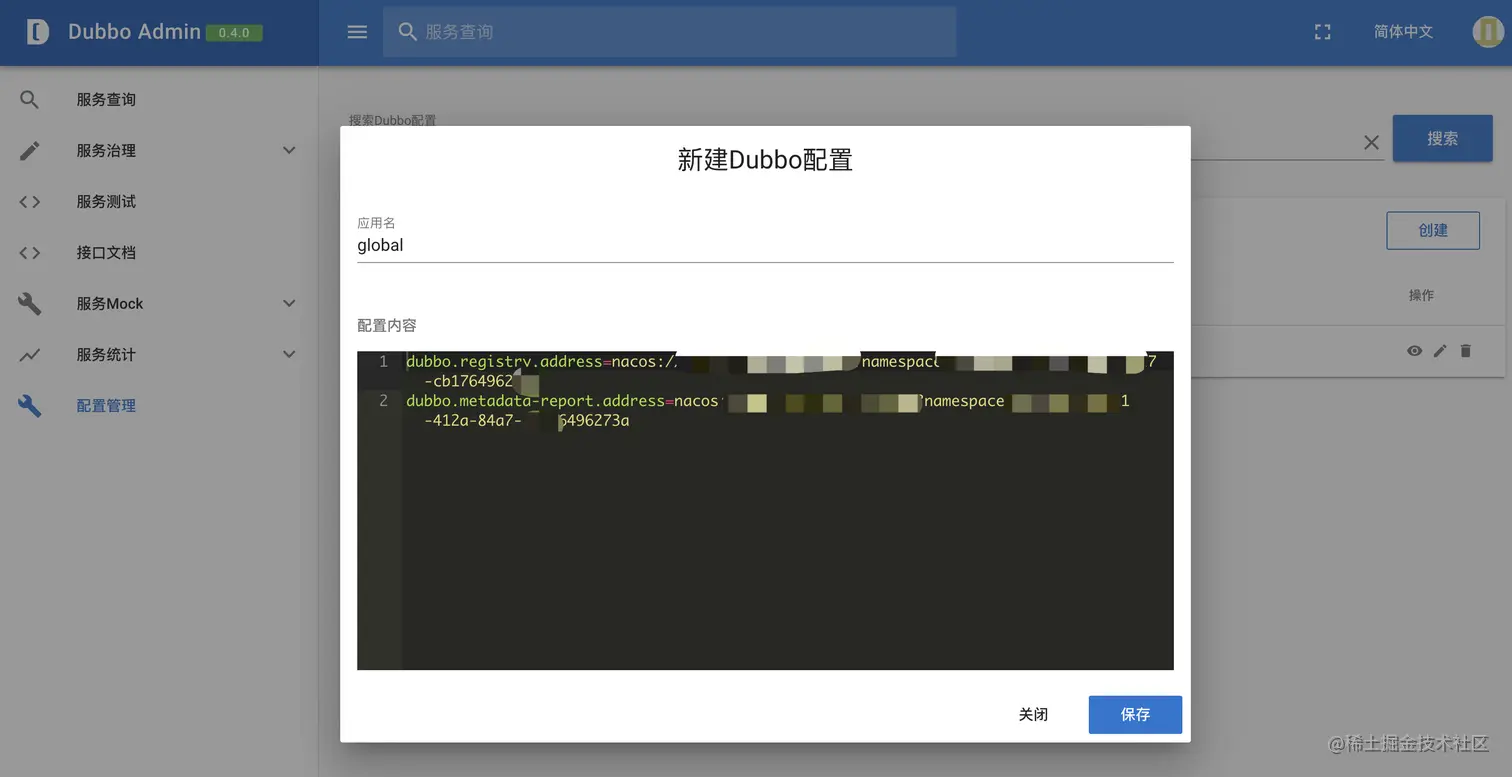Open 服务统计 menu label in the sidebar
This screenshot has height=777, width=1512.
pyautogui.click(x=106, y=355)
